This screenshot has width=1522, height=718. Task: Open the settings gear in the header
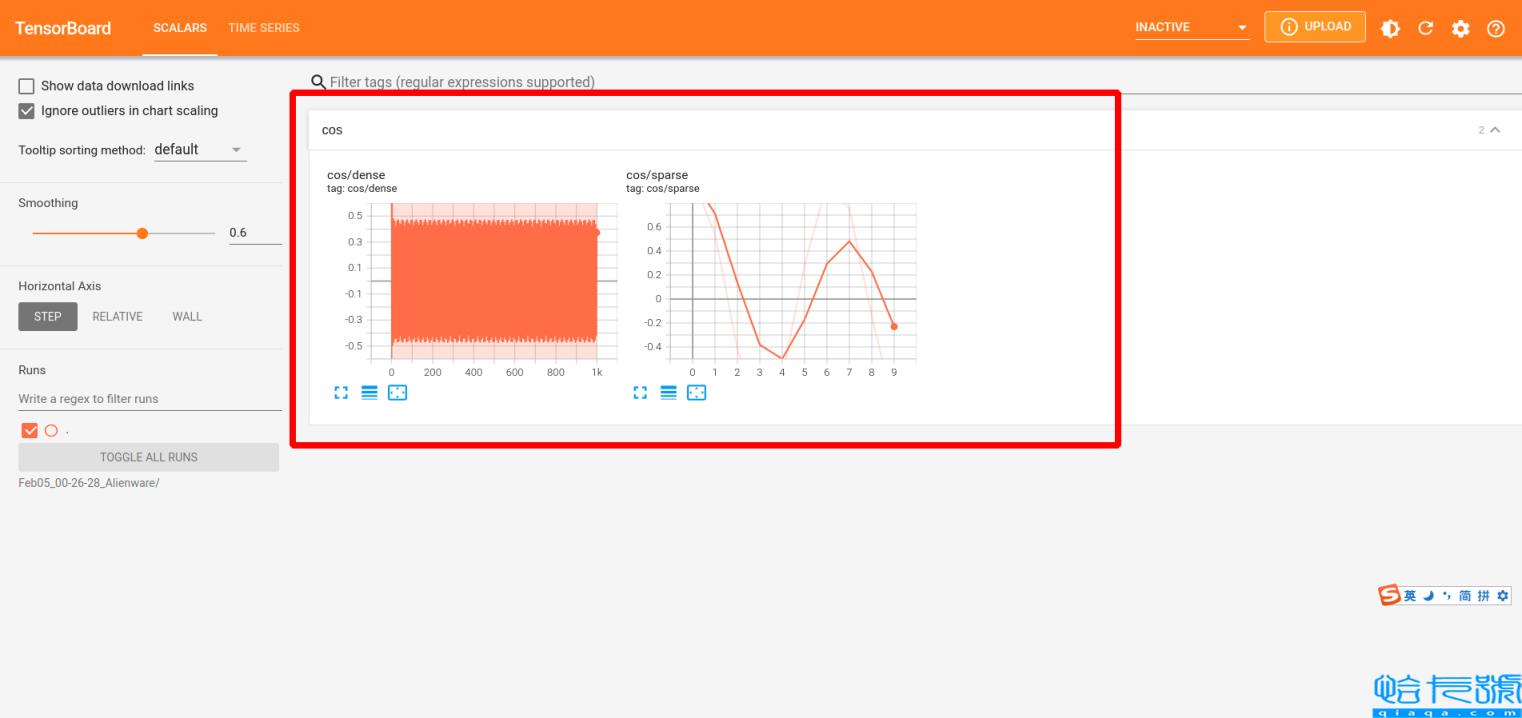click(1460, 28)
